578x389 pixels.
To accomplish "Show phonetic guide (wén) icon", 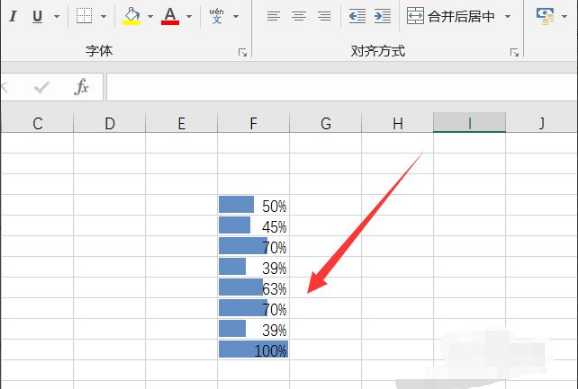I will pos(217,16).
